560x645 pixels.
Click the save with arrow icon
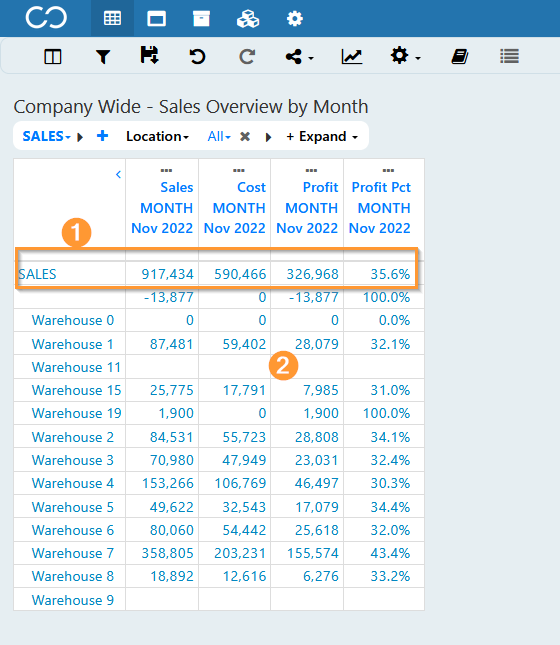(149, 55)
